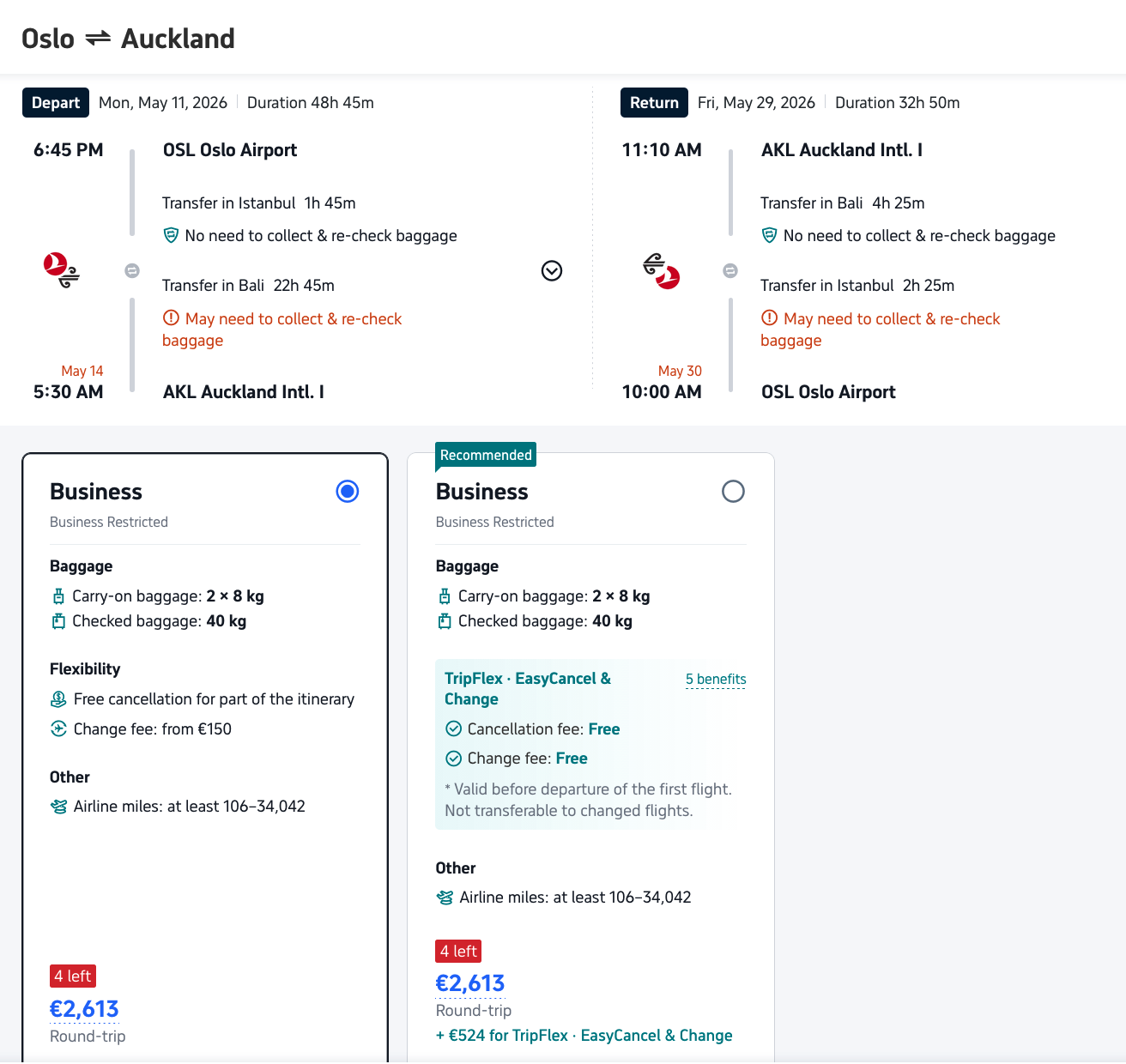Viewport: 1126px width, 1064px height.
Task: Click the airline miles icon in first fare
Action: coord(58,807)
